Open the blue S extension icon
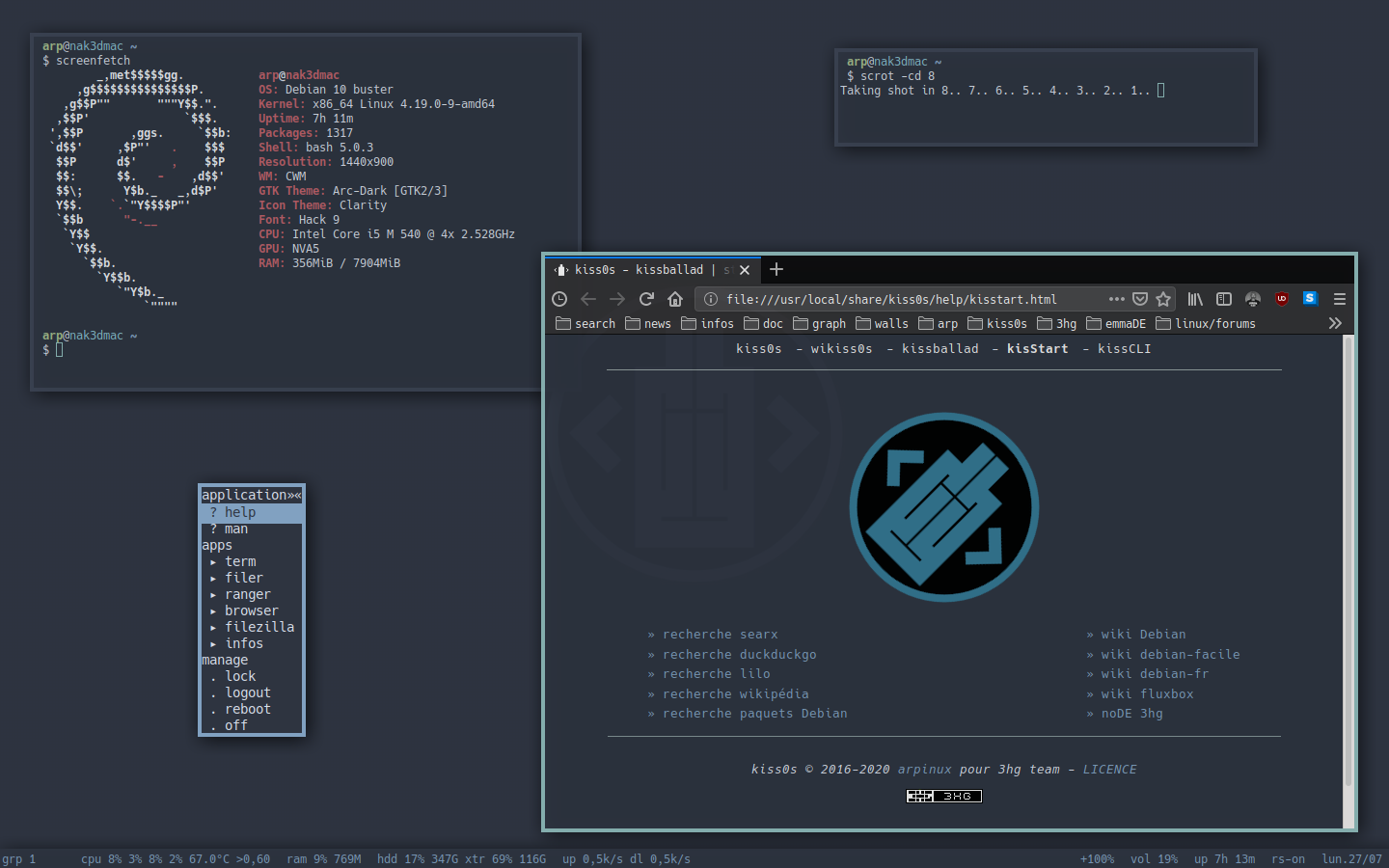 pyautogui.click(x=1310, y=298)
